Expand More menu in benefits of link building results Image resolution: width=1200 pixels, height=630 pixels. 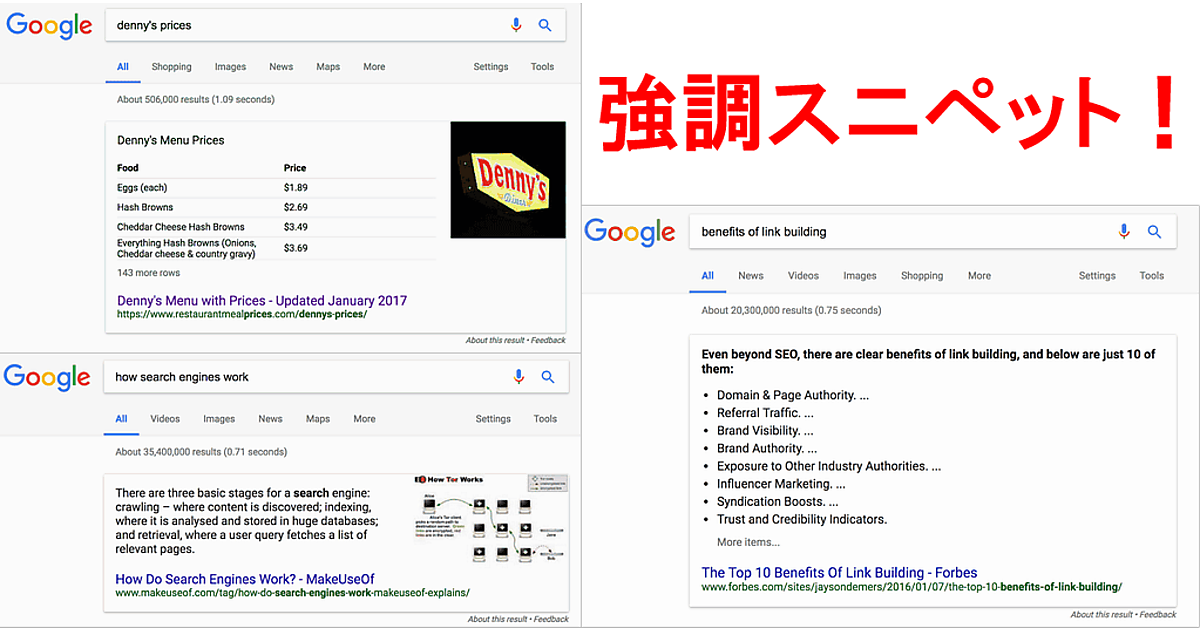pyautogui.click(x=980, y=276)
